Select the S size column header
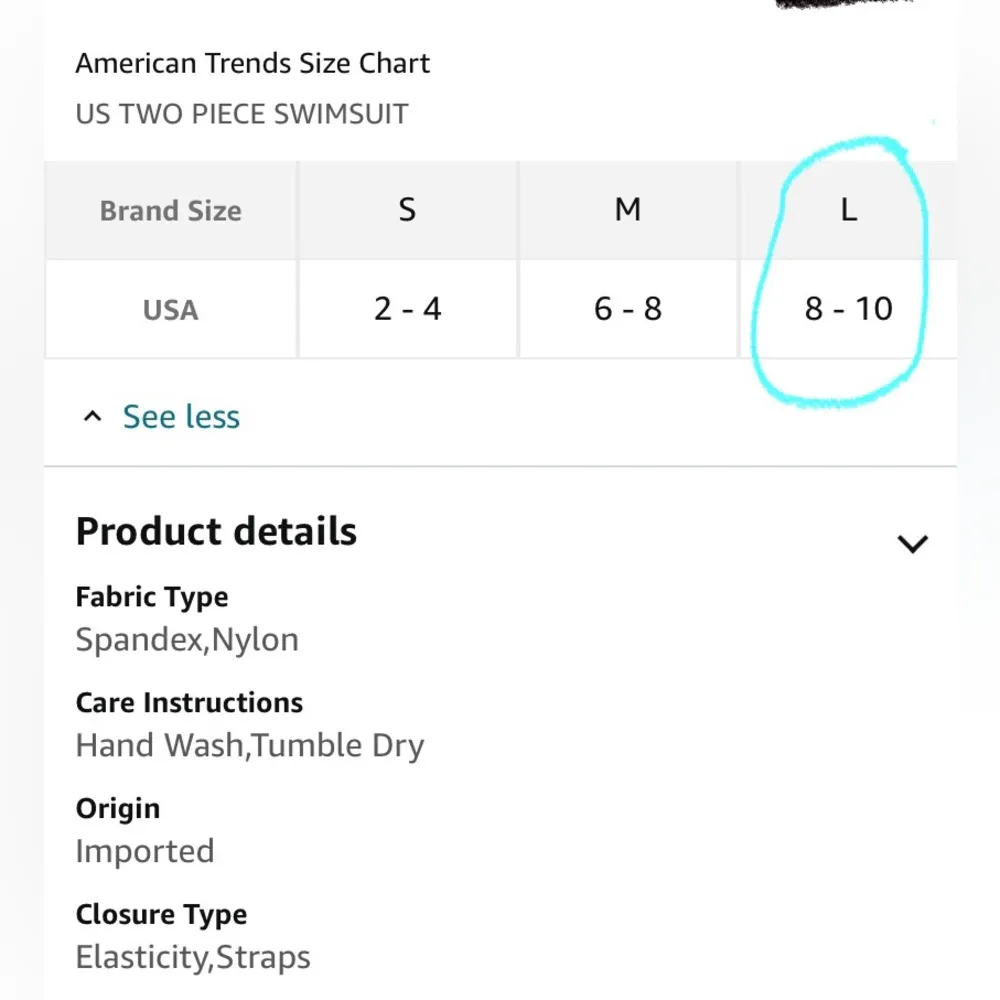This screenshot has width=1000, height=1000. pos(407,210)
